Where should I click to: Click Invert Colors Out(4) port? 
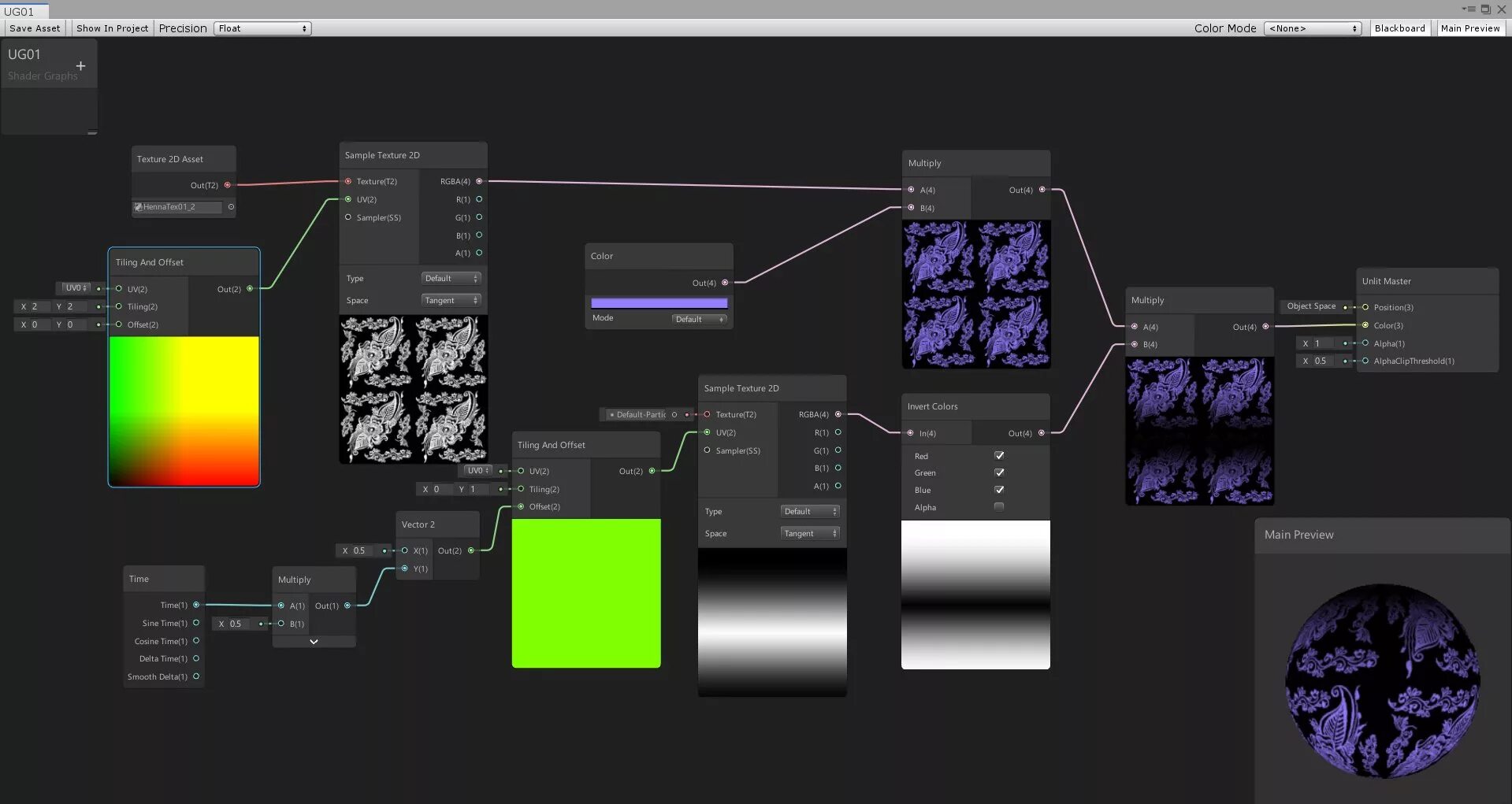click(1042, 433)
